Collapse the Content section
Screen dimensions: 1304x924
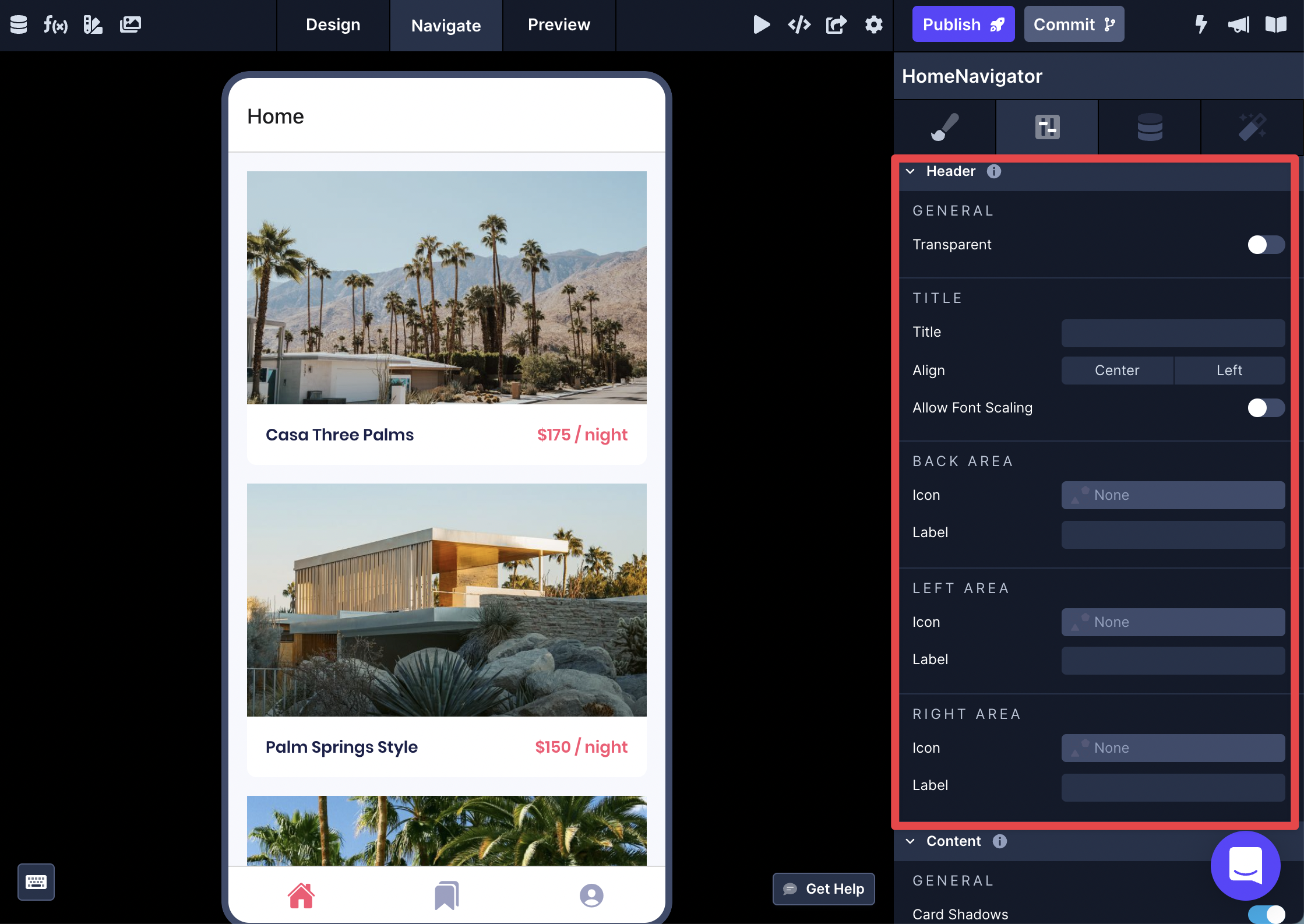pos(910,841)
